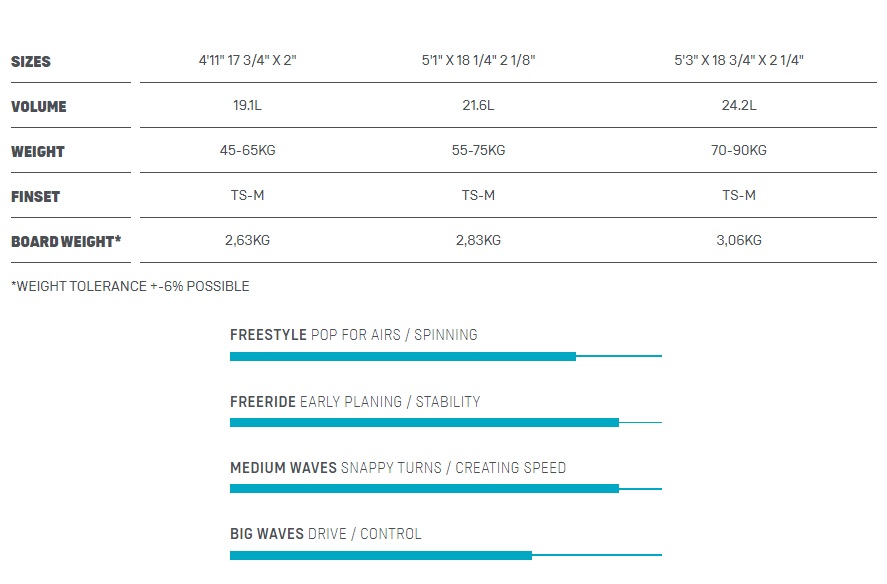Viewport: 887px width, 584px height.
Task: Click the 19.1L volume value
Action: [247, 105]
